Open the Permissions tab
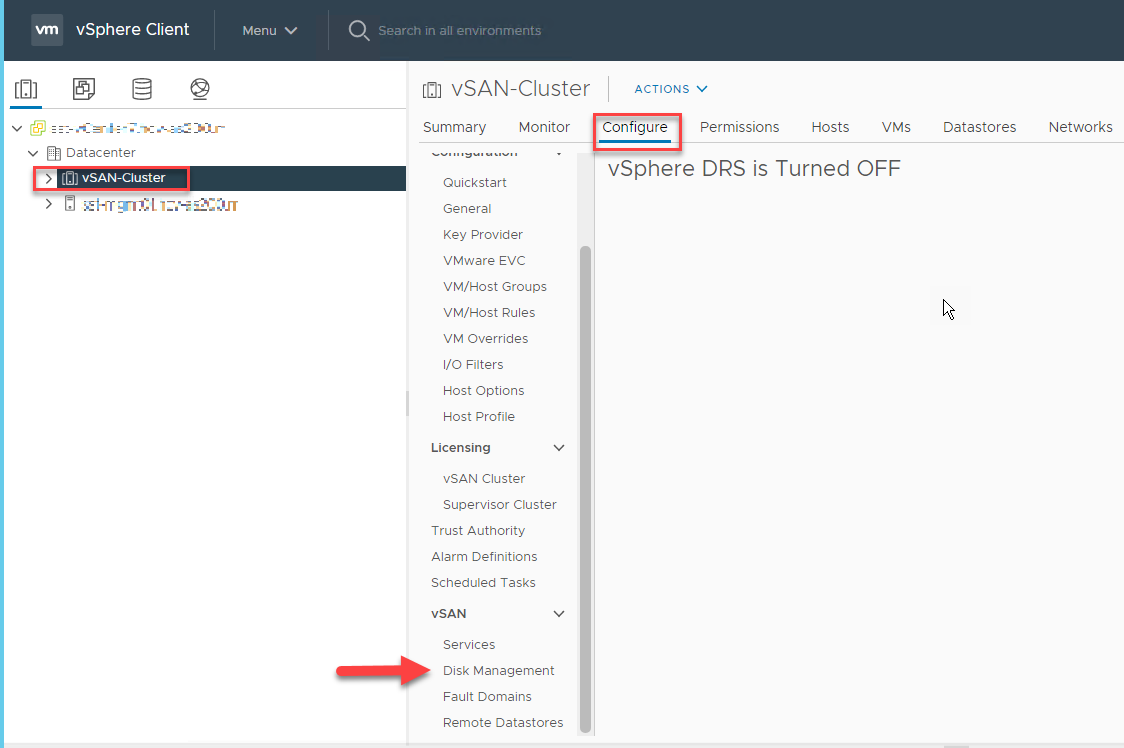The height and width of the screenshot is (748, 1124). pyautogui.click(x=739, y=127)
